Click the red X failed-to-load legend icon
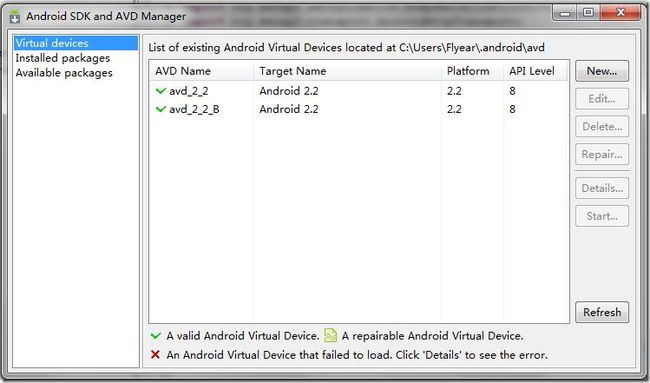The width and height of the screenshot is (650, 383). 155,355
